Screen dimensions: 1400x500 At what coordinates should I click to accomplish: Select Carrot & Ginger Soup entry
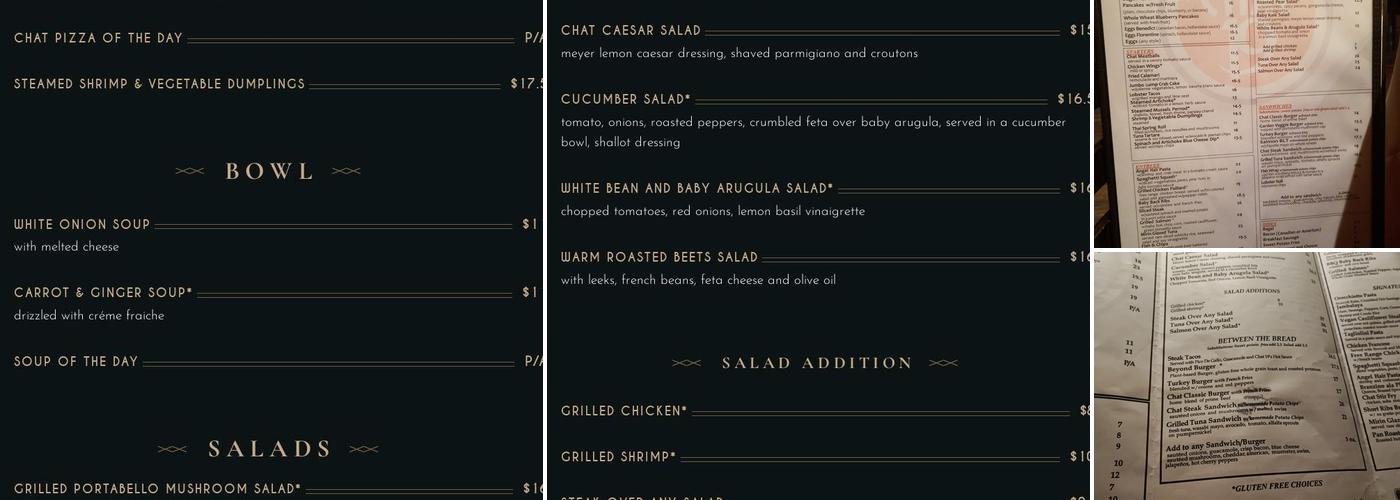103,293
